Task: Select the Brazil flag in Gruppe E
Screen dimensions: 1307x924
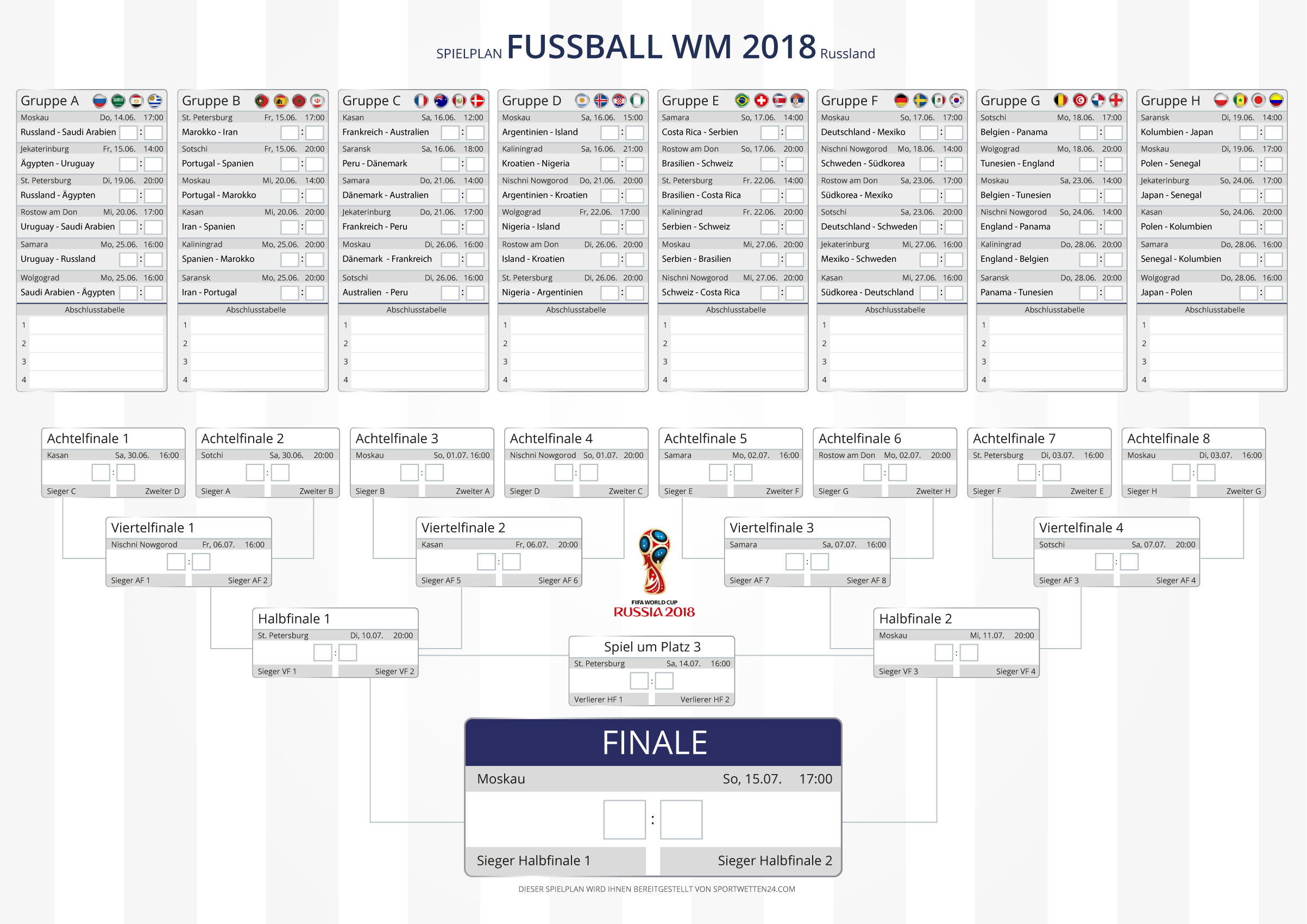Action: pos(742,101)
